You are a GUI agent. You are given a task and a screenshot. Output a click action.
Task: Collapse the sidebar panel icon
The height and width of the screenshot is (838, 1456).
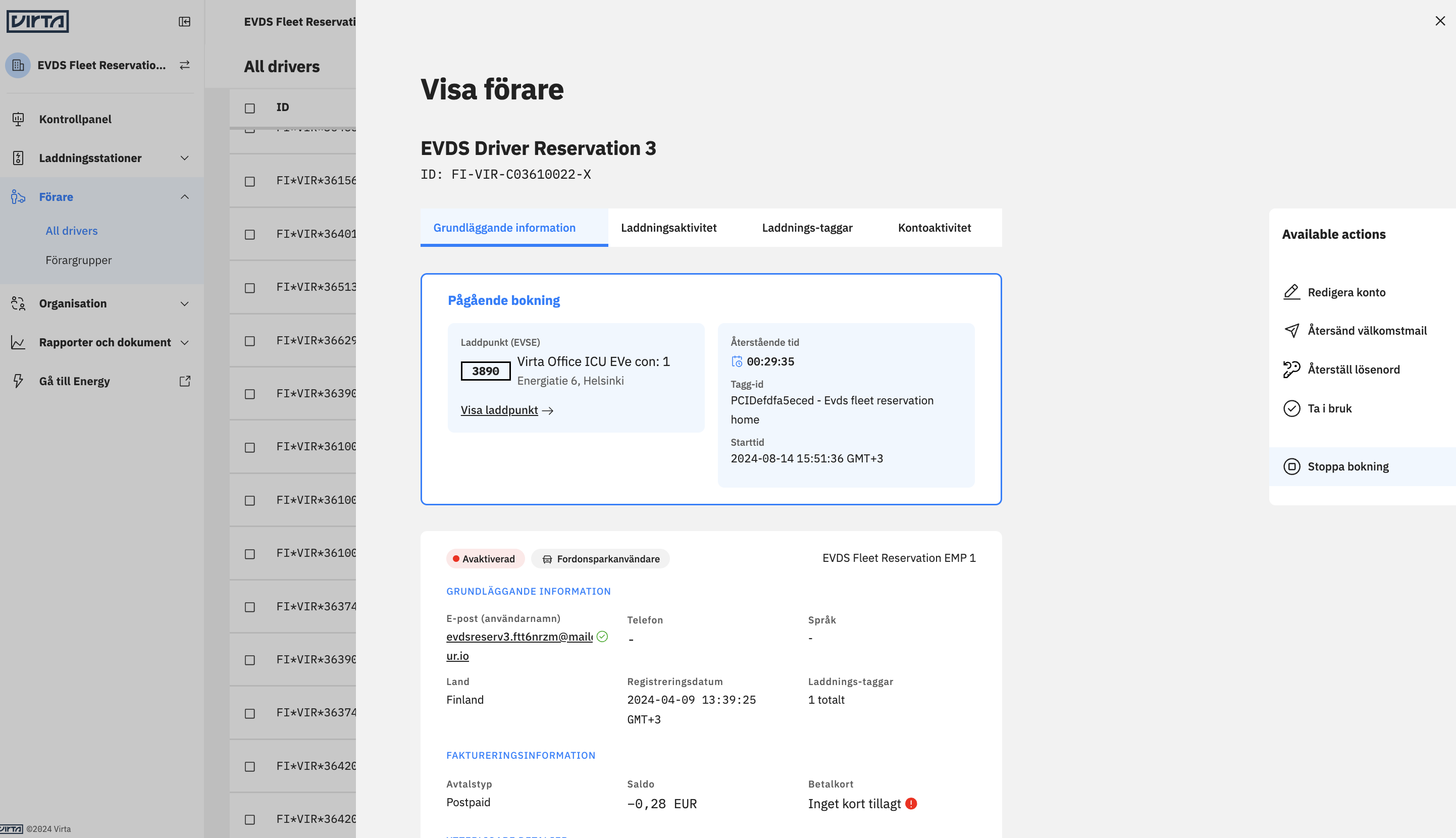184,22
